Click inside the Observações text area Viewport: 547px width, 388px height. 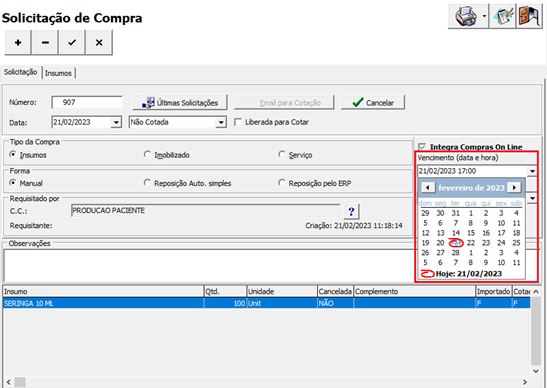[x=208, y=265]
